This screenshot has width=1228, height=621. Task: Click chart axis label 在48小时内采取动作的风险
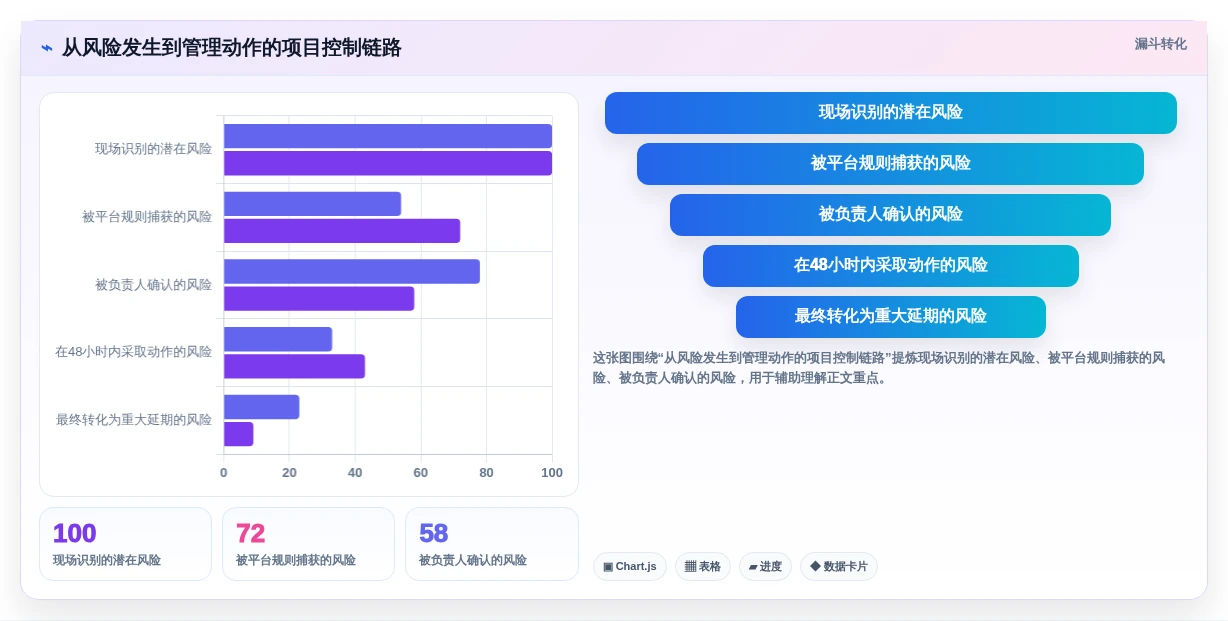[133, 352]
